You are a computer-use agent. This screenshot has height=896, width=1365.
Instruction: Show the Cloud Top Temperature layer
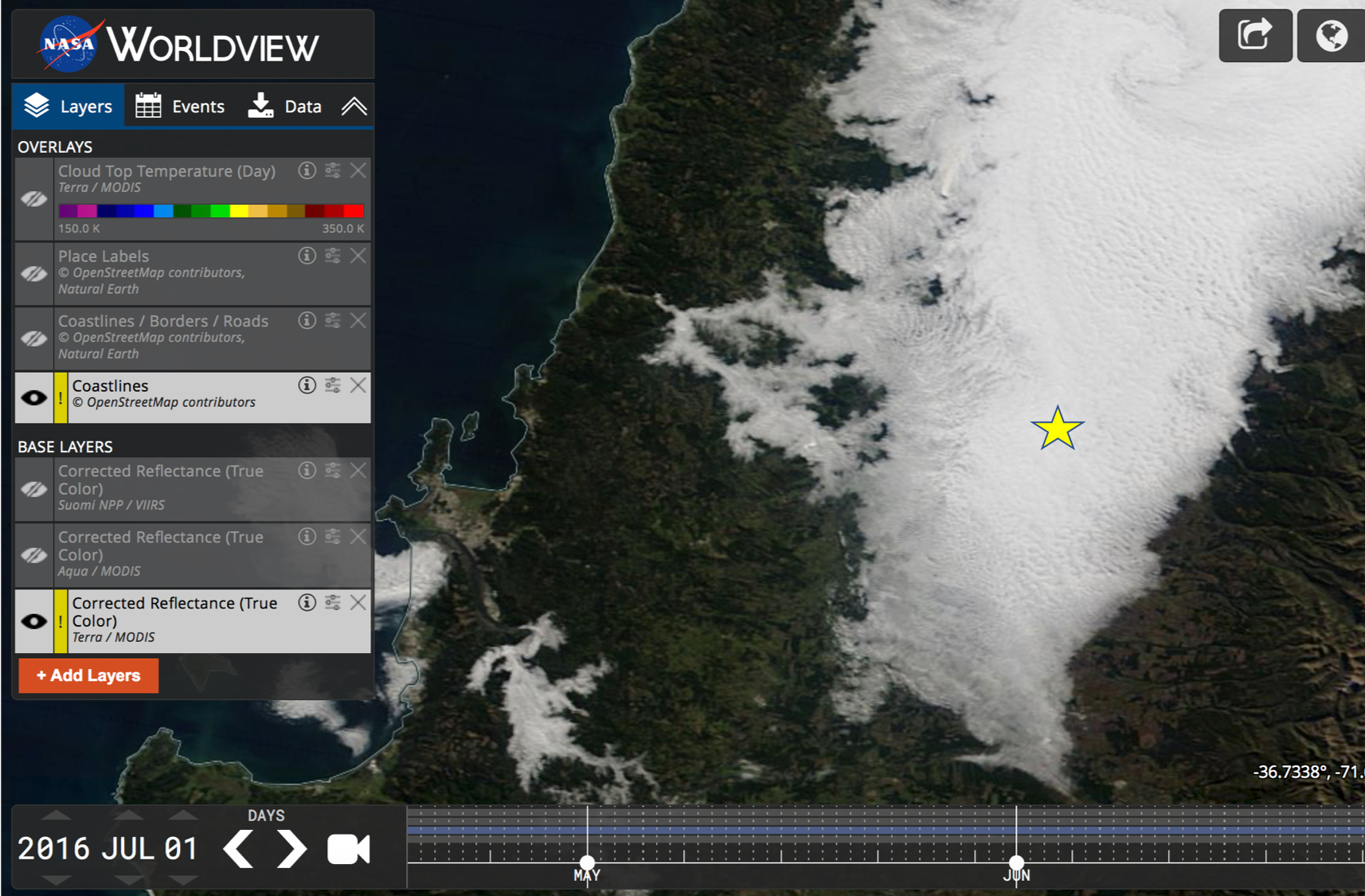point(33,199)
